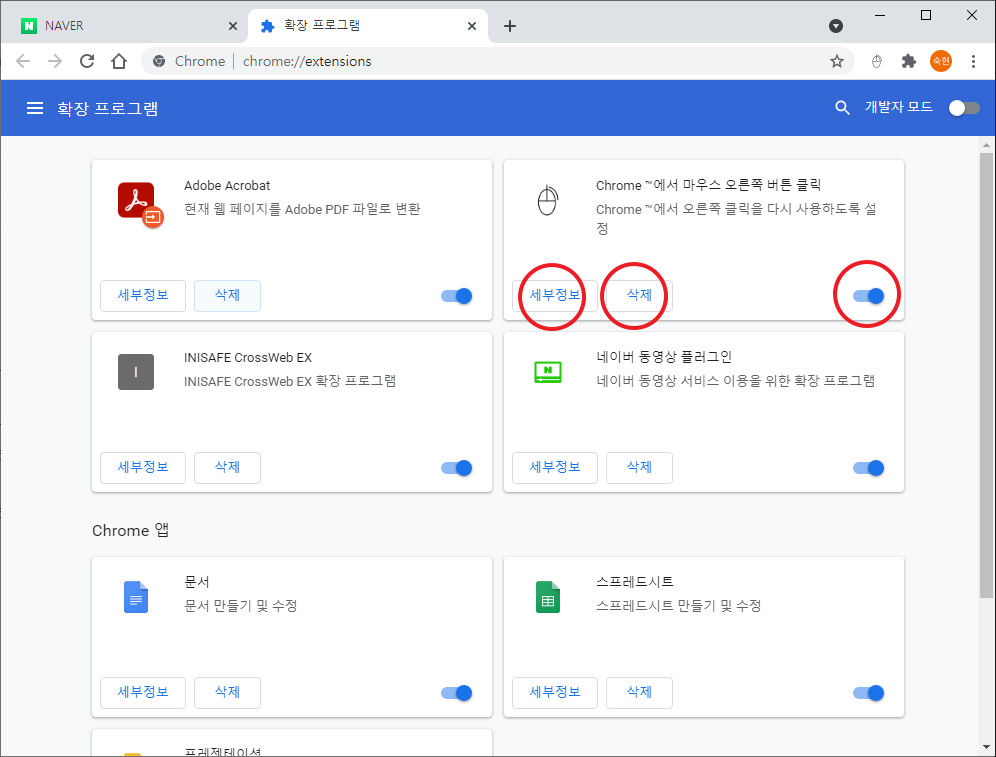
Task: Click the mouse right-click extension toolbar icon
Action: click(877, 61)
